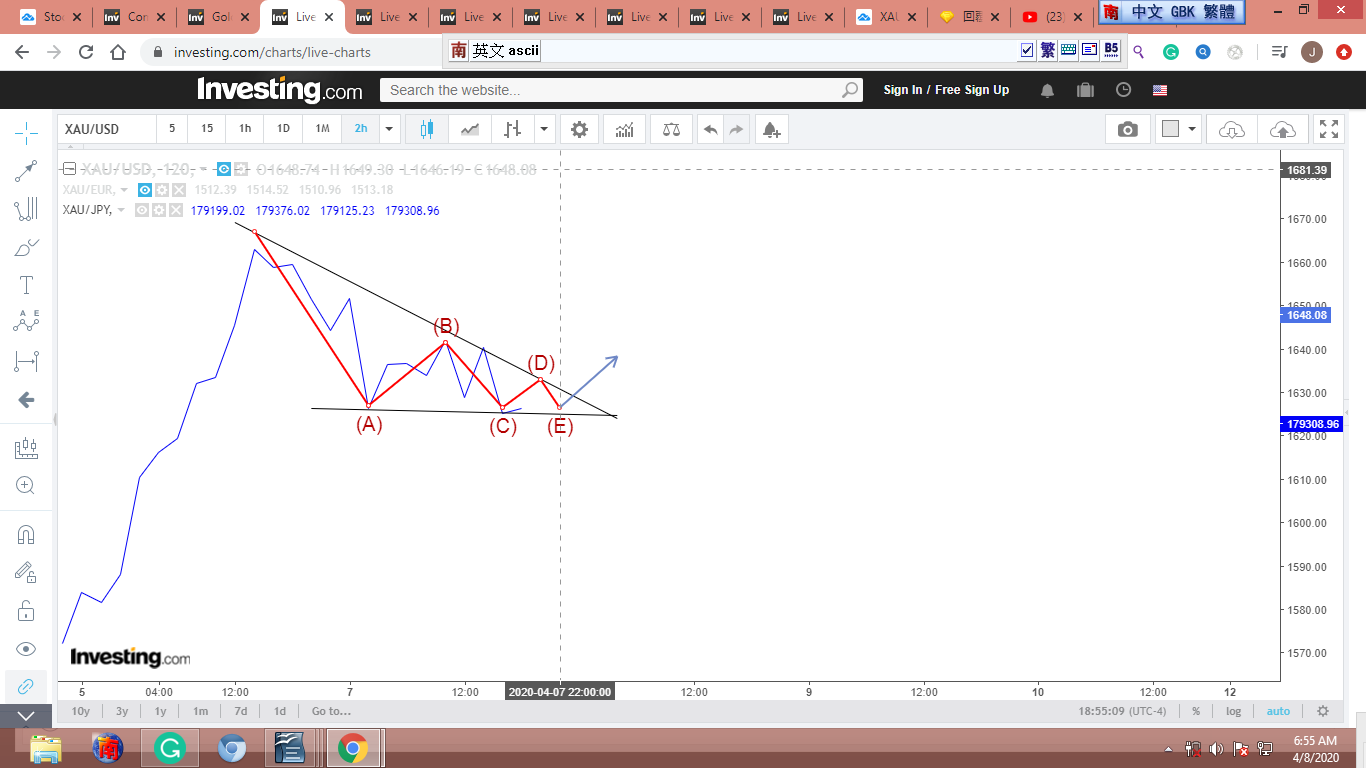Toggle visibility of XAU/JPY series
The height and width of the screenshot is (768, 1366).
pyautogui.click(x=143, y=210)
